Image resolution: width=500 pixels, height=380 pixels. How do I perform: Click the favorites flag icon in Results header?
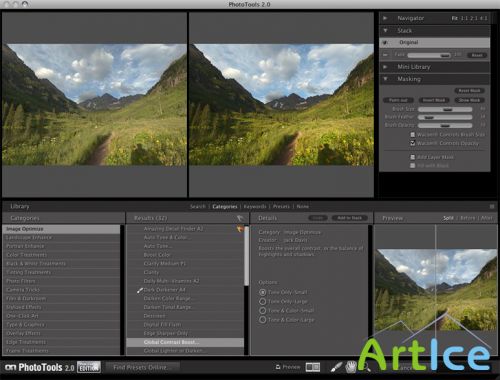pyautogui.click(x=240, y=218)
